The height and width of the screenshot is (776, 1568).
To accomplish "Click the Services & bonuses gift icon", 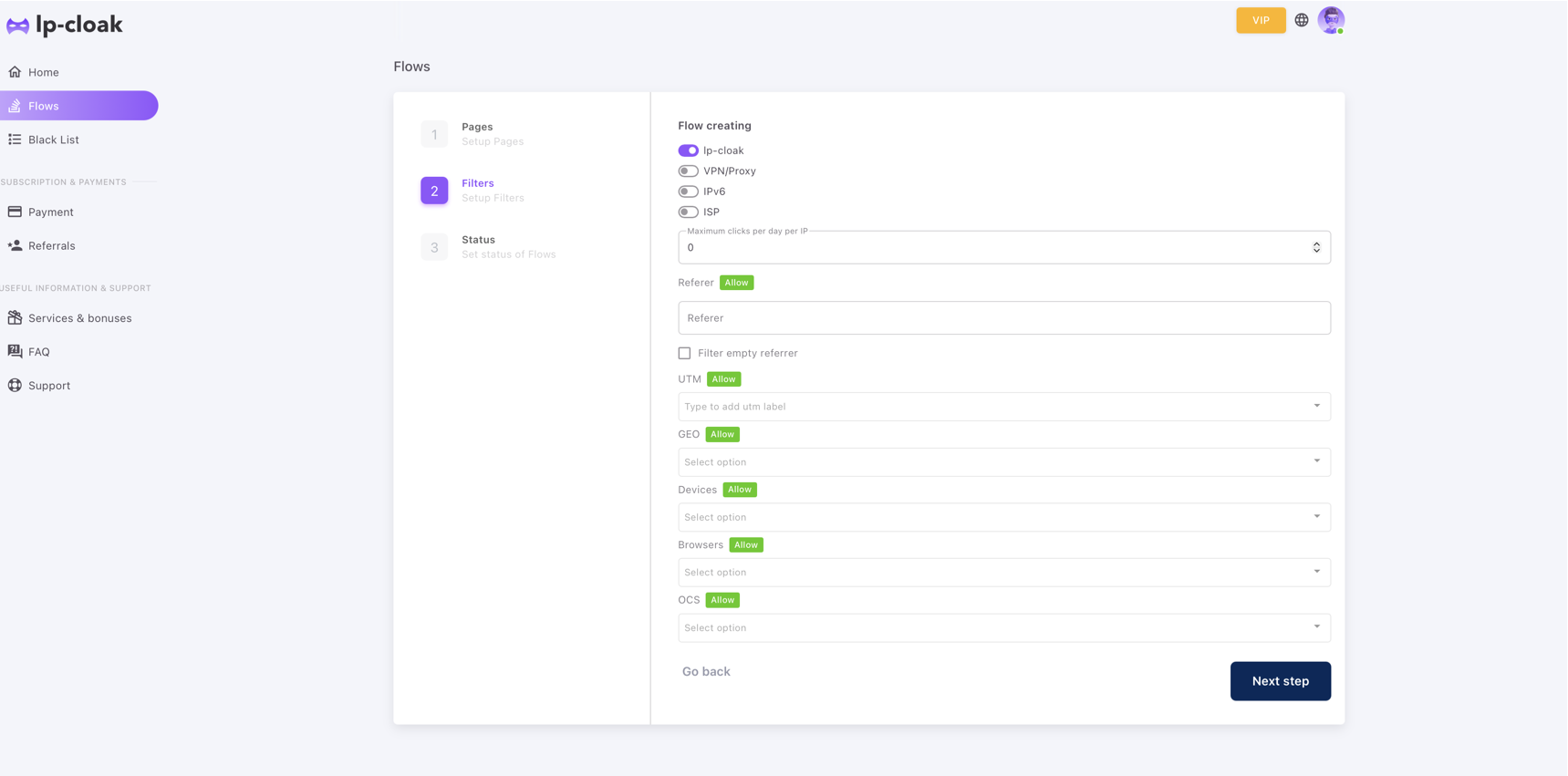I will (15, 317).
